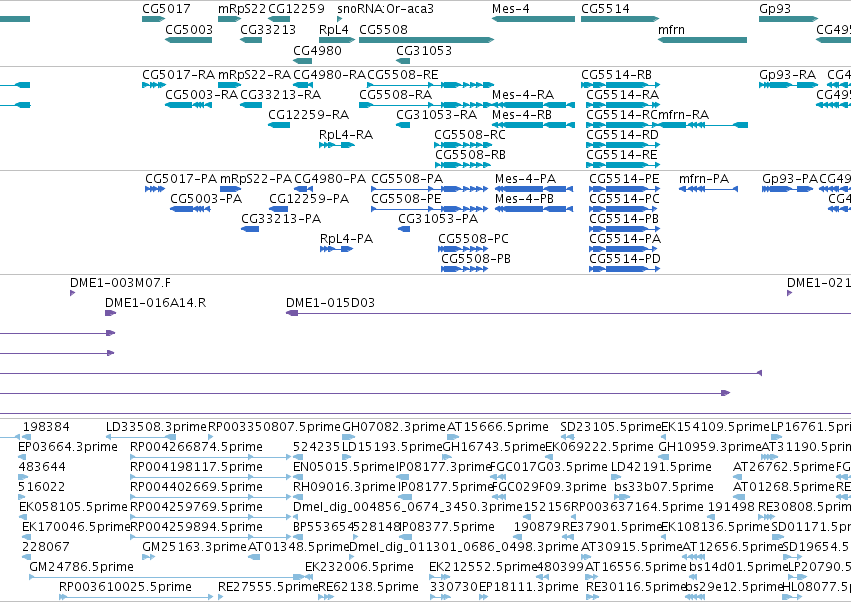Viewport: 851px width, 602px height.
Task: Click the DME1-003M07.F marker
Action: coord(73,293)
